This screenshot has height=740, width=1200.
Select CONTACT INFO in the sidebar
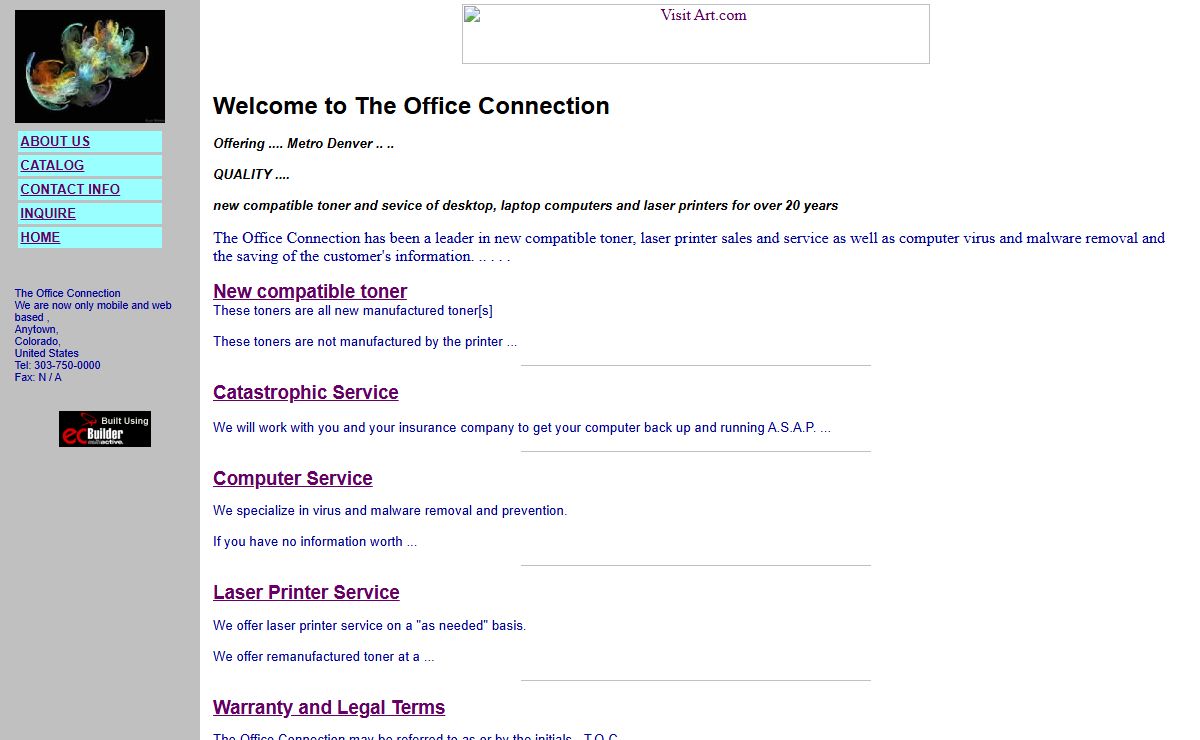click(x=70, y=190)
